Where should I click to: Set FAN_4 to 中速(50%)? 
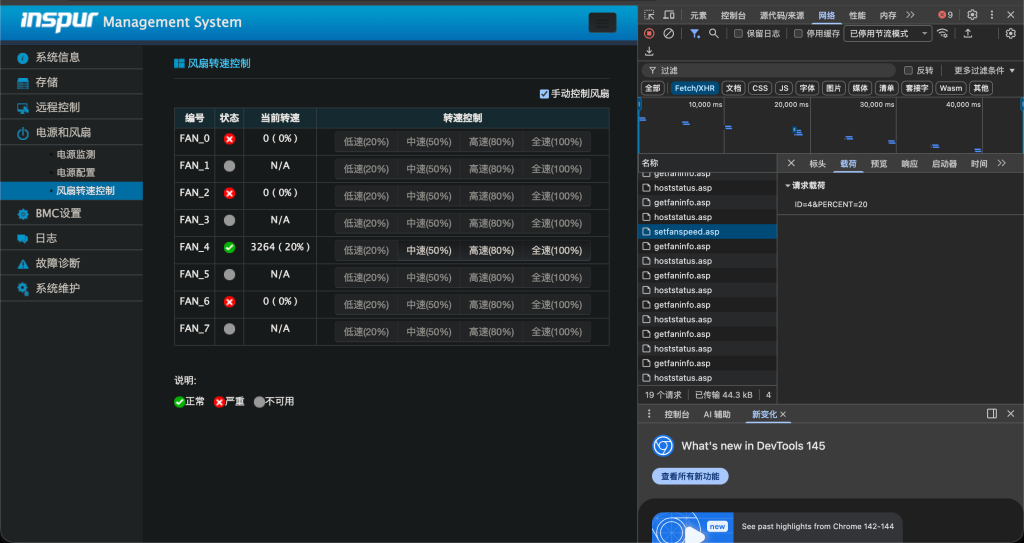[429, 250]
